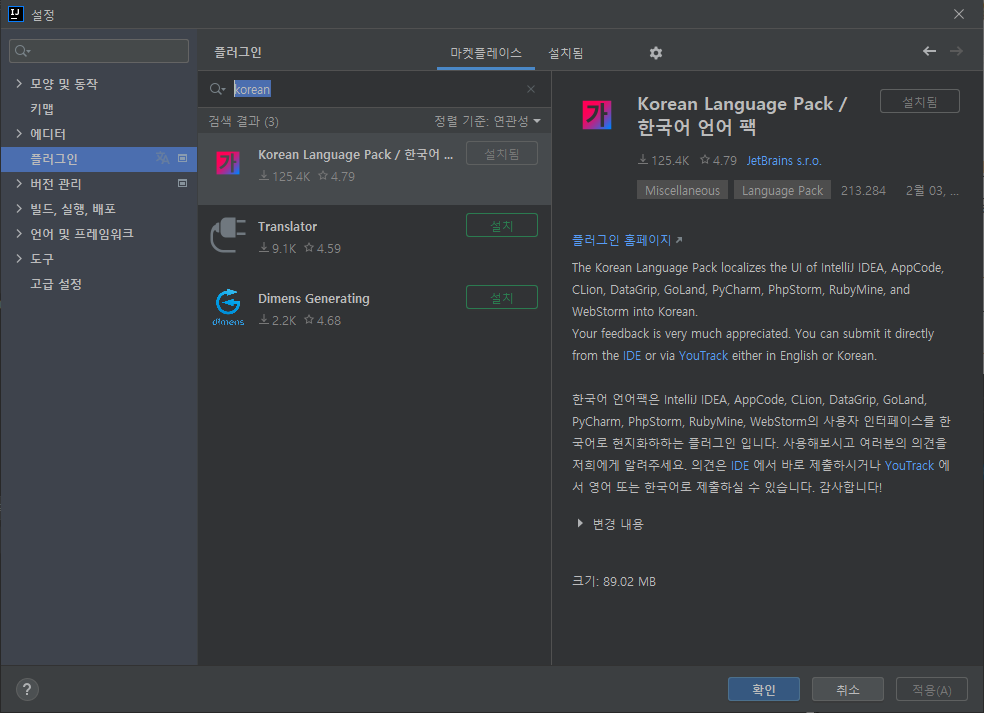Install the Dimens Generating plugin

point(501,298)
